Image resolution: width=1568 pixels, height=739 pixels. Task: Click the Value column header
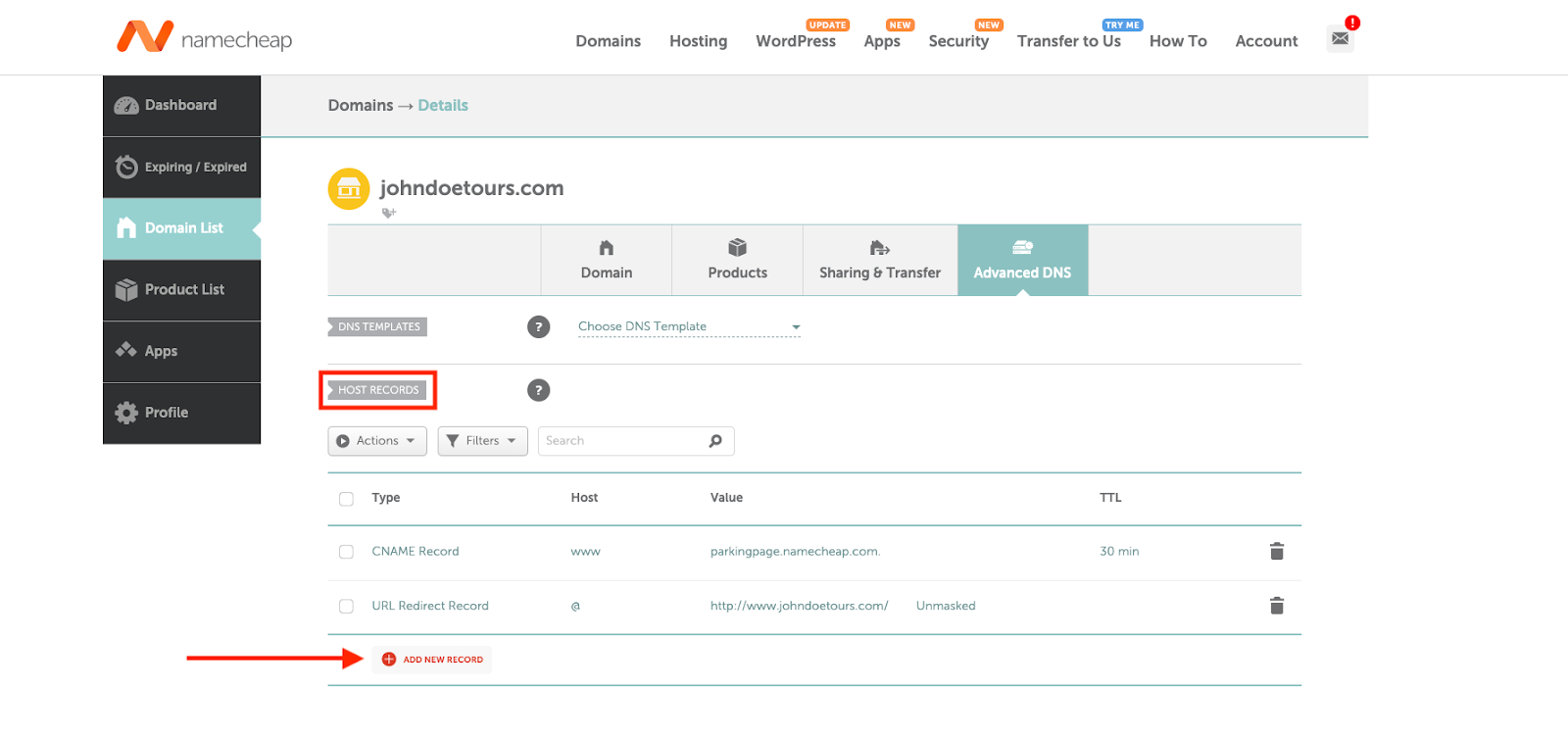[x=726, y=498]
